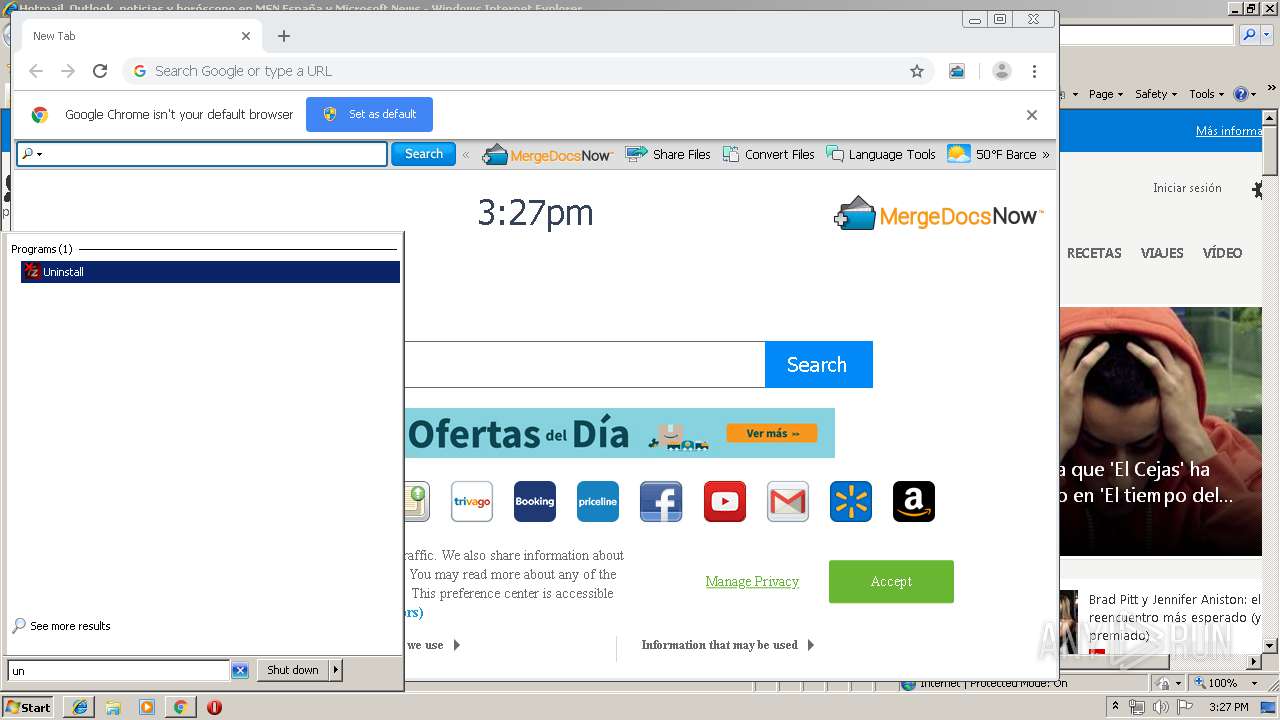Expand the Shut down options arrow
This screenshot has height=720, width=1280.
point(336,671)
